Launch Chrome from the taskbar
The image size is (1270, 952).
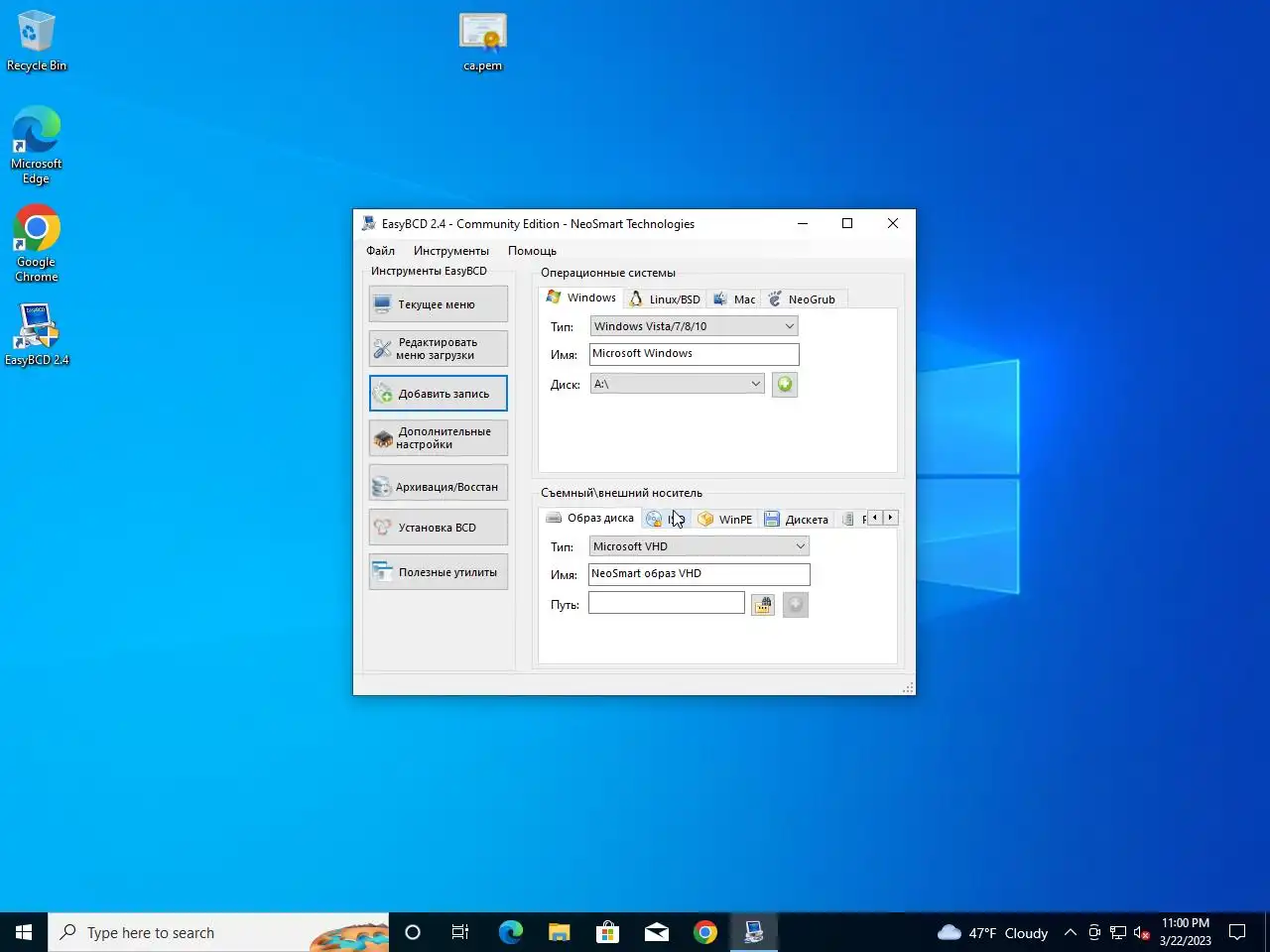[704, 932]
